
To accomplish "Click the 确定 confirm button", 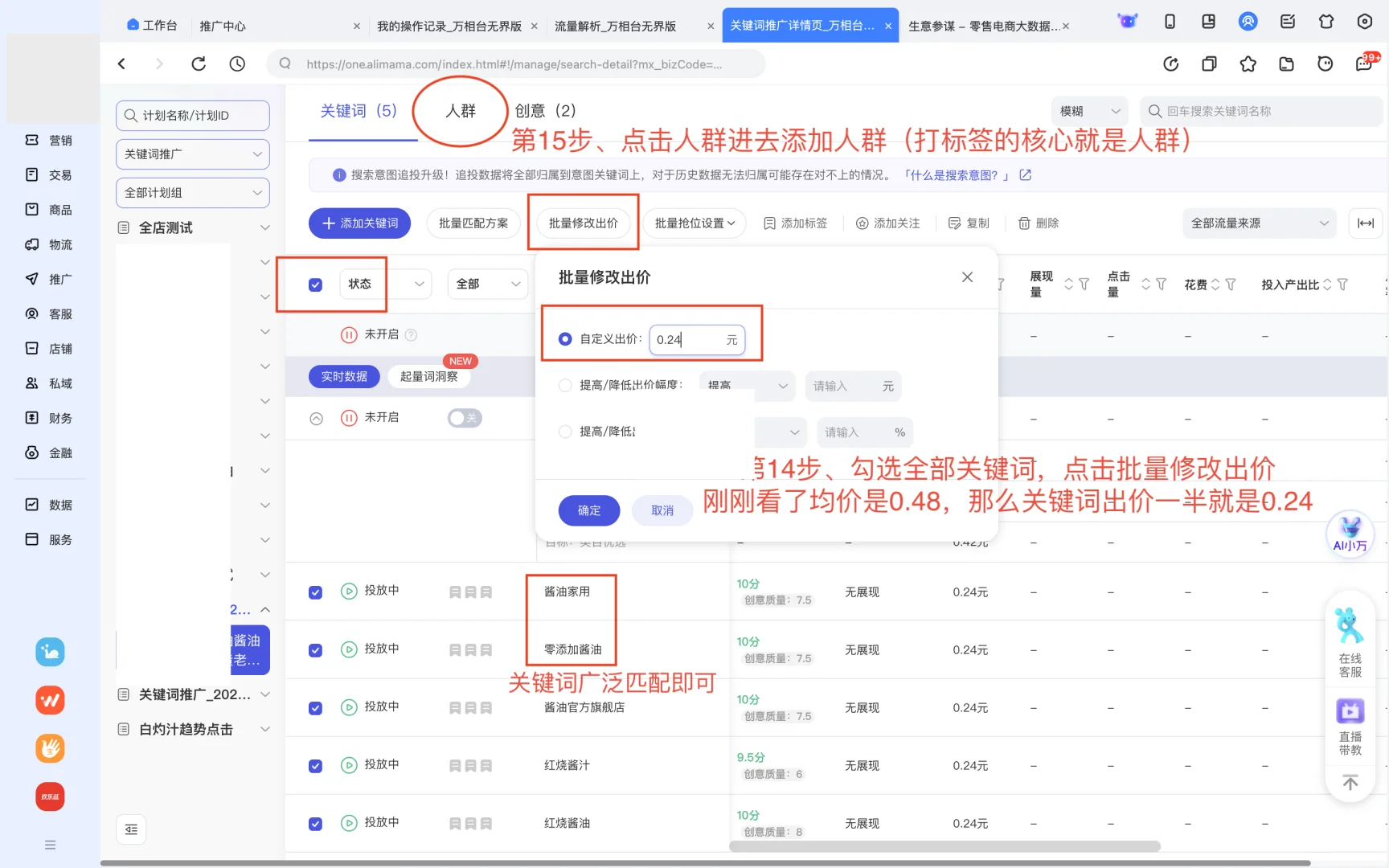I will point(588,510).
